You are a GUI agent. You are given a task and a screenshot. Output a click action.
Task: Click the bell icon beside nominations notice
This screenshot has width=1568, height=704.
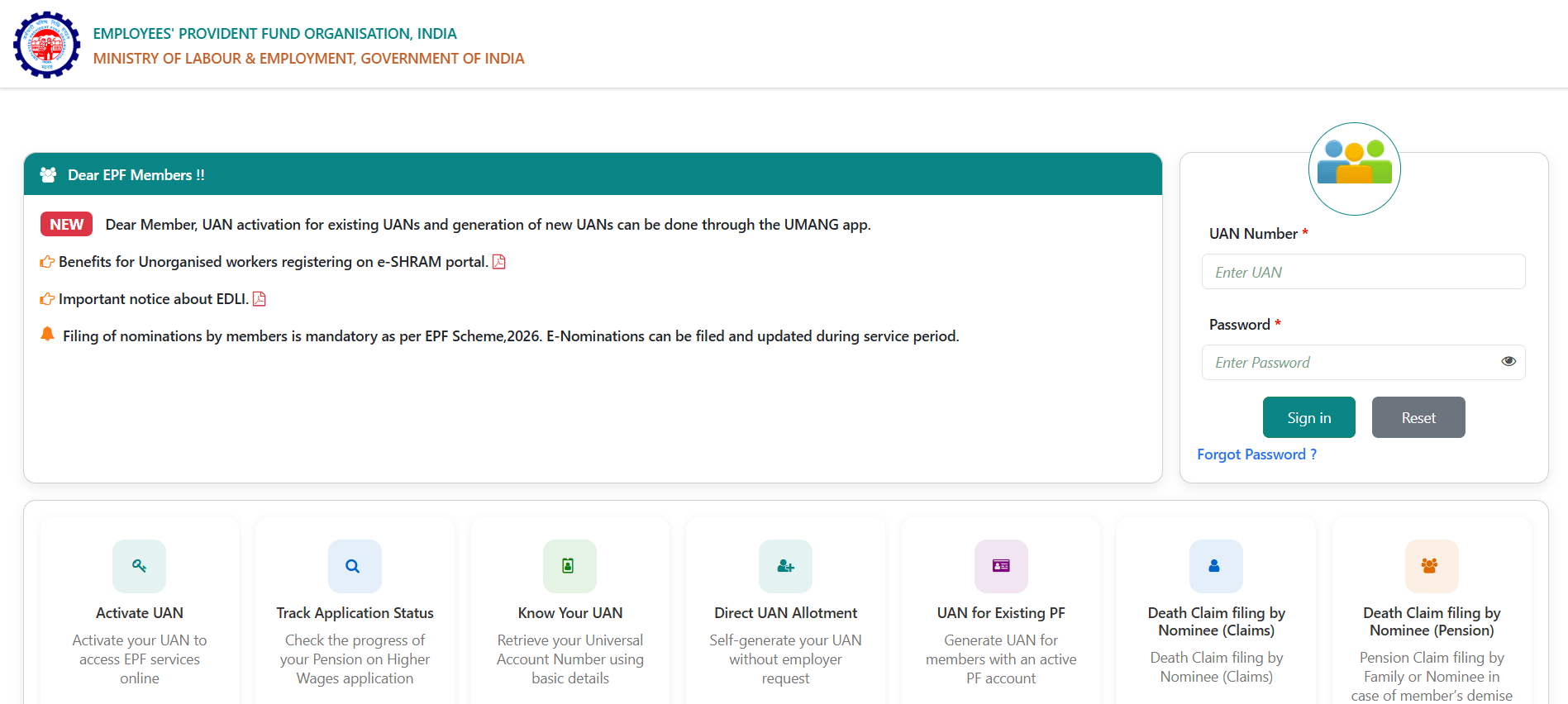click(48, 334)
